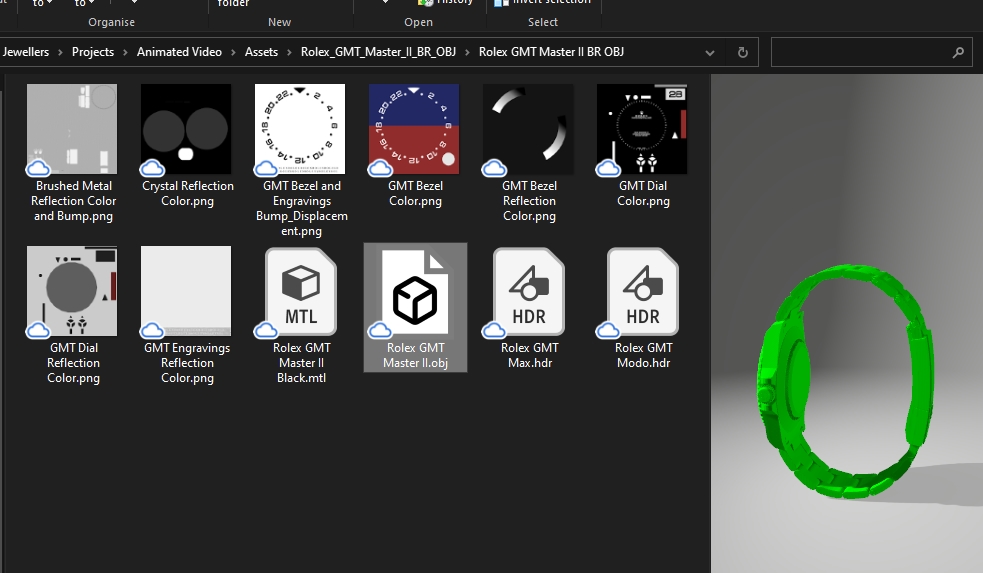Click the Open ribbon group label
983x573 pixels.
418,22
